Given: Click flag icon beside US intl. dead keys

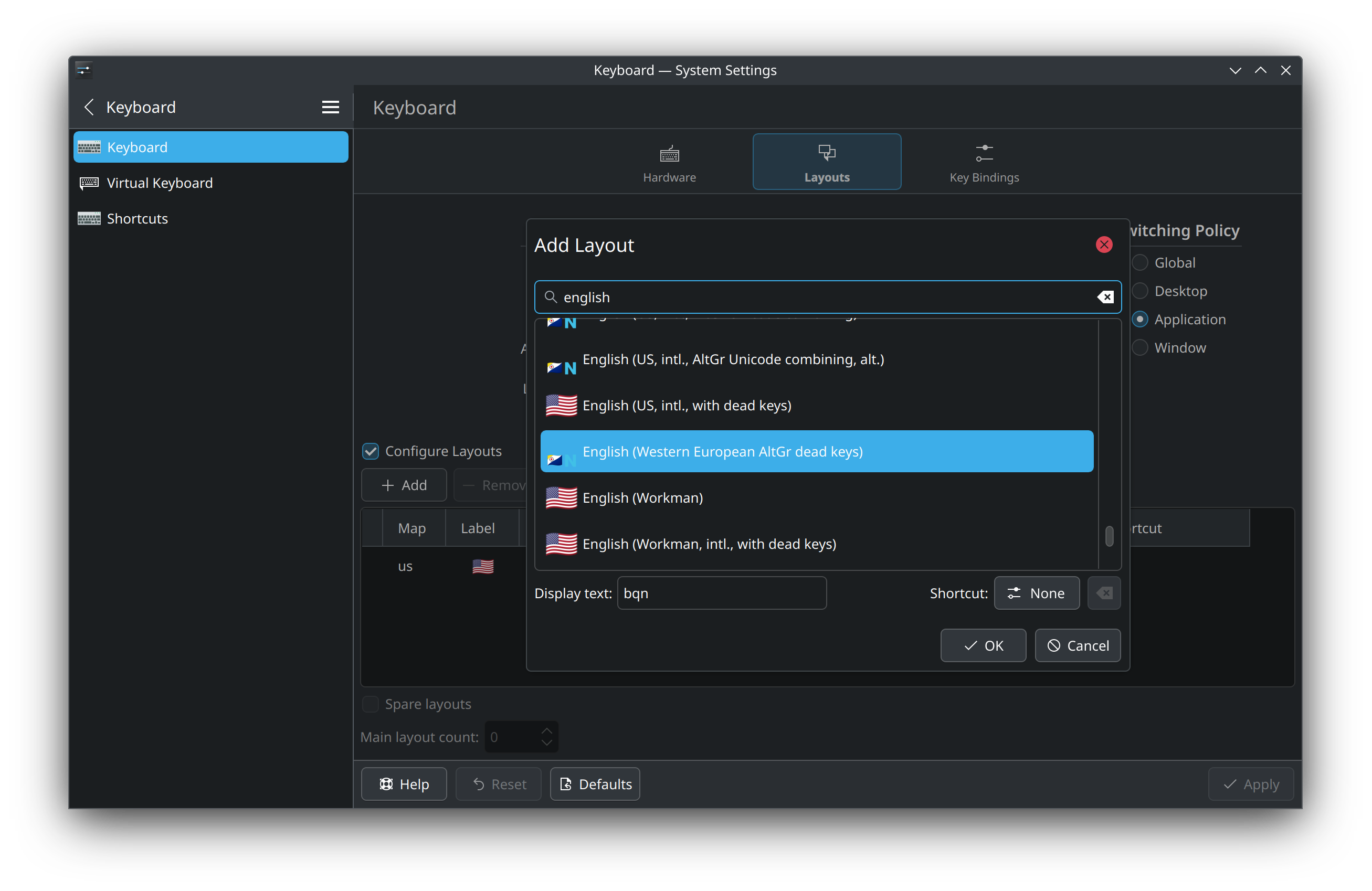Looking at the screenshot, I should click(562, 406).
